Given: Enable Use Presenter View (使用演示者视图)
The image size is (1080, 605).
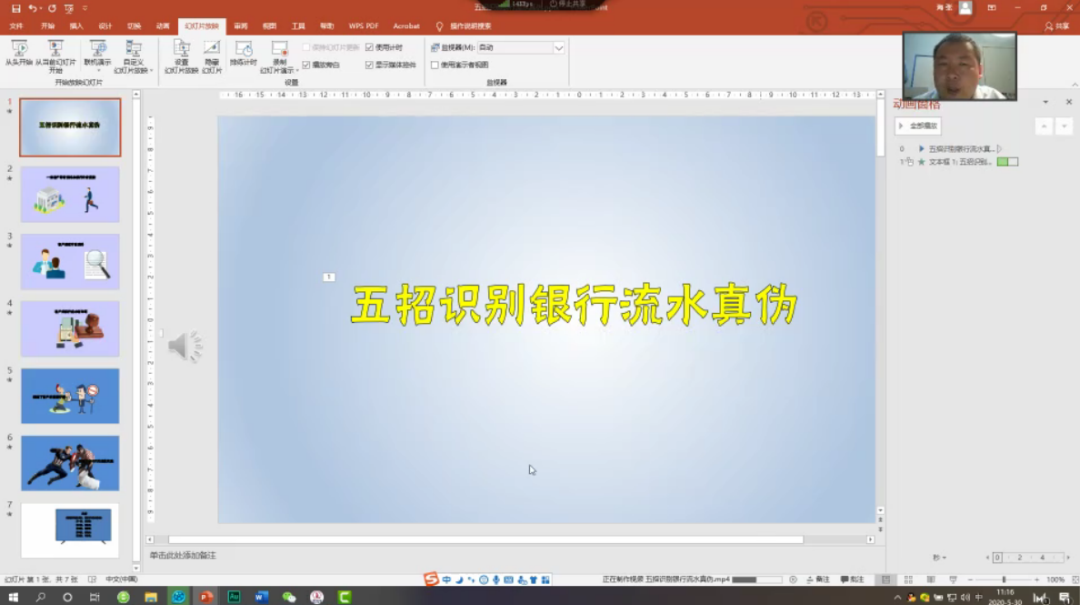Looking at the screenshot, I should [433, 64].
